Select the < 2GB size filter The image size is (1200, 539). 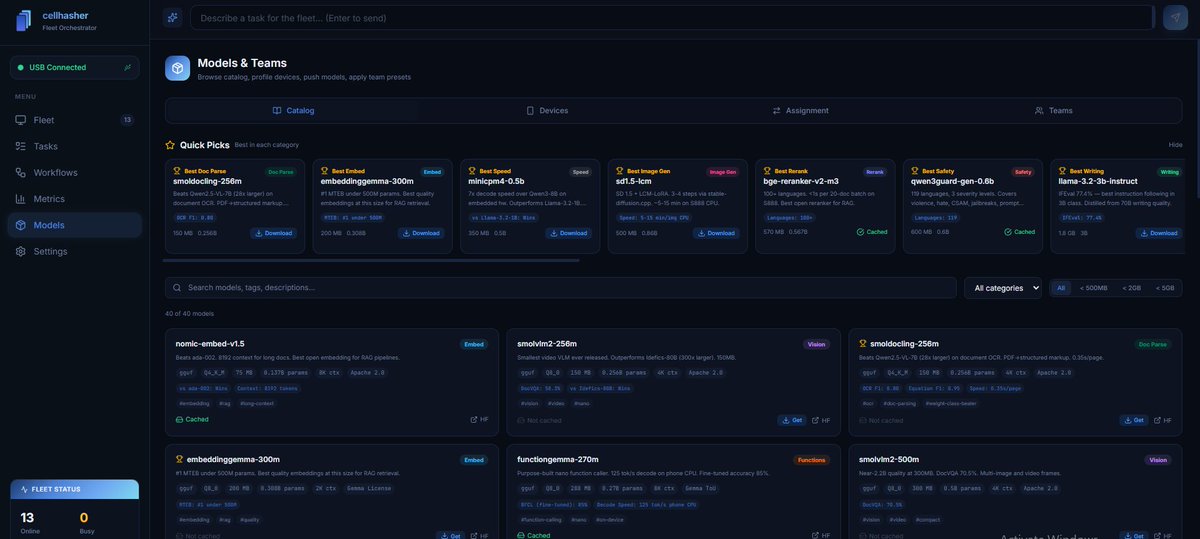[1132, 288]
